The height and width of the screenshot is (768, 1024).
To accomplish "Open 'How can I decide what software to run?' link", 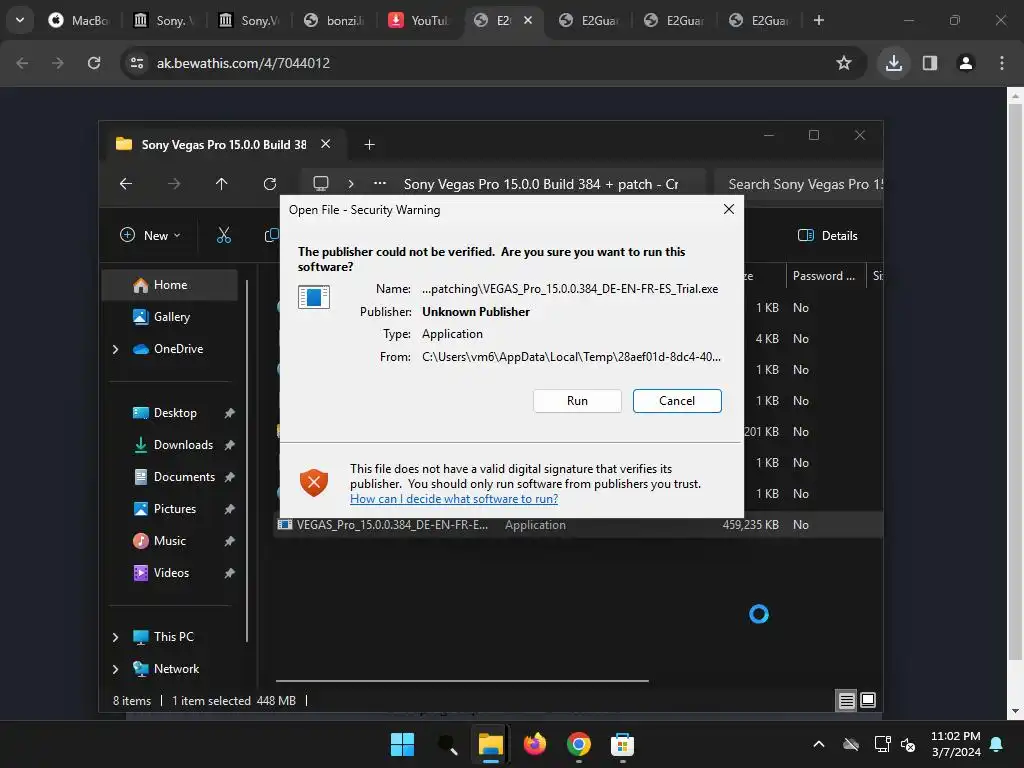I will point(454,499).
